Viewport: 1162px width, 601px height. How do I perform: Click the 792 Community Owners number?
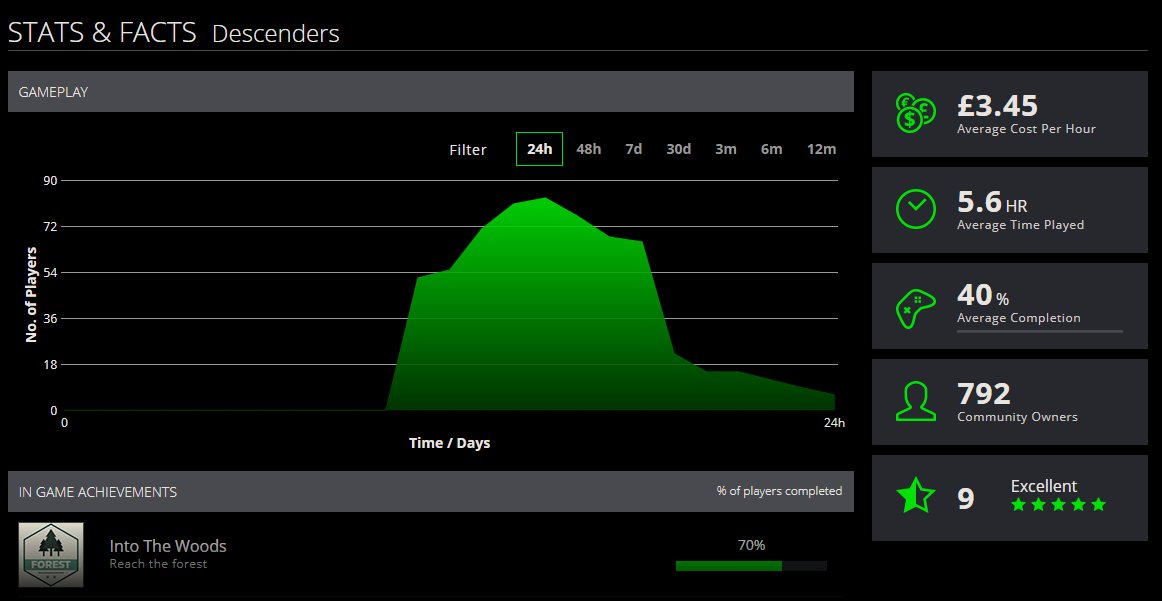[983, 394]
